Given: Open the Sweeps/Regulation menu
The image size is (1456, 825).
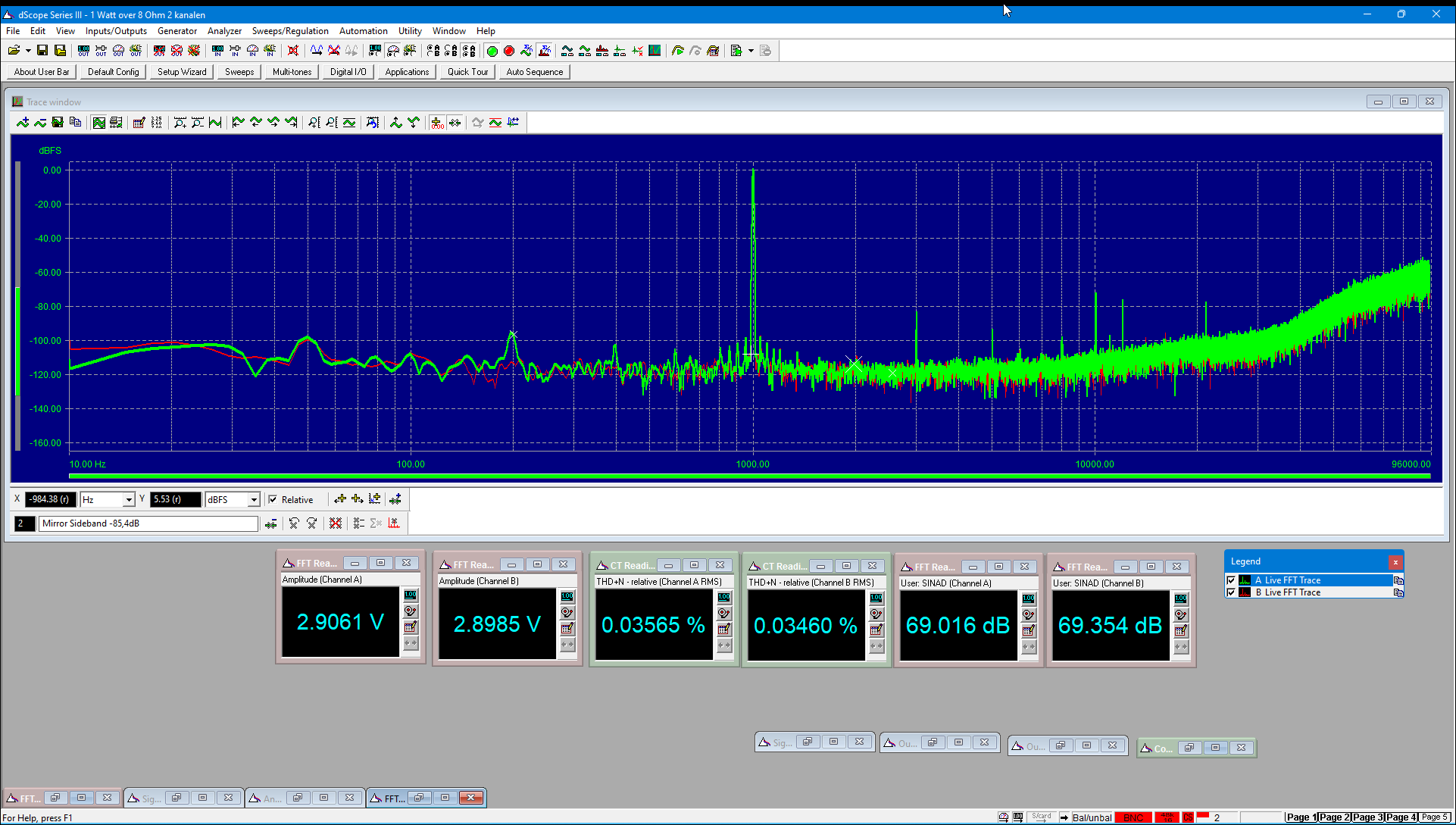Looking at the screenshot, I should click(290, 31).
